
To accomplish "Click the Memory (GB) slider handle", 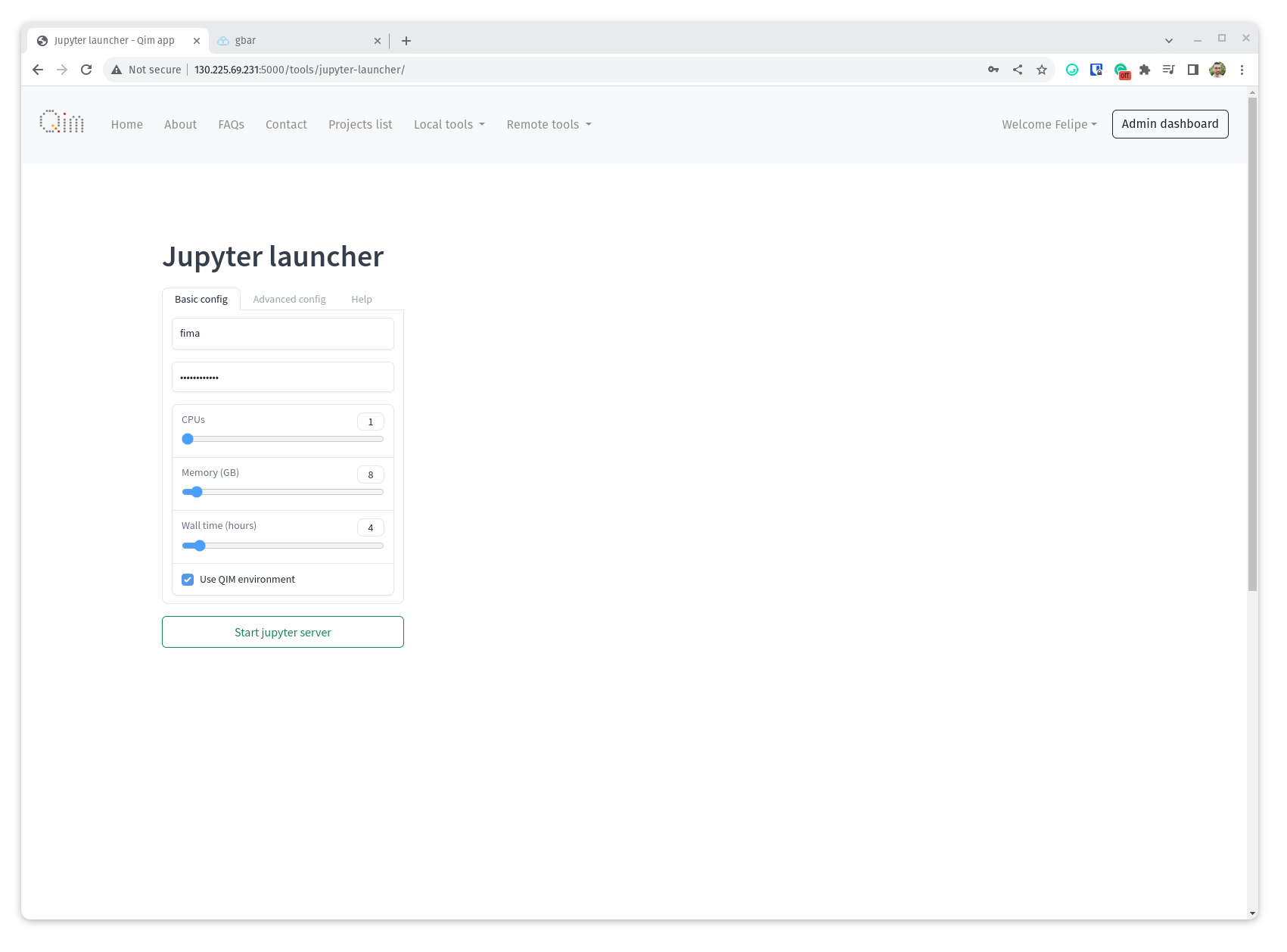I will (x=197, y=492).
